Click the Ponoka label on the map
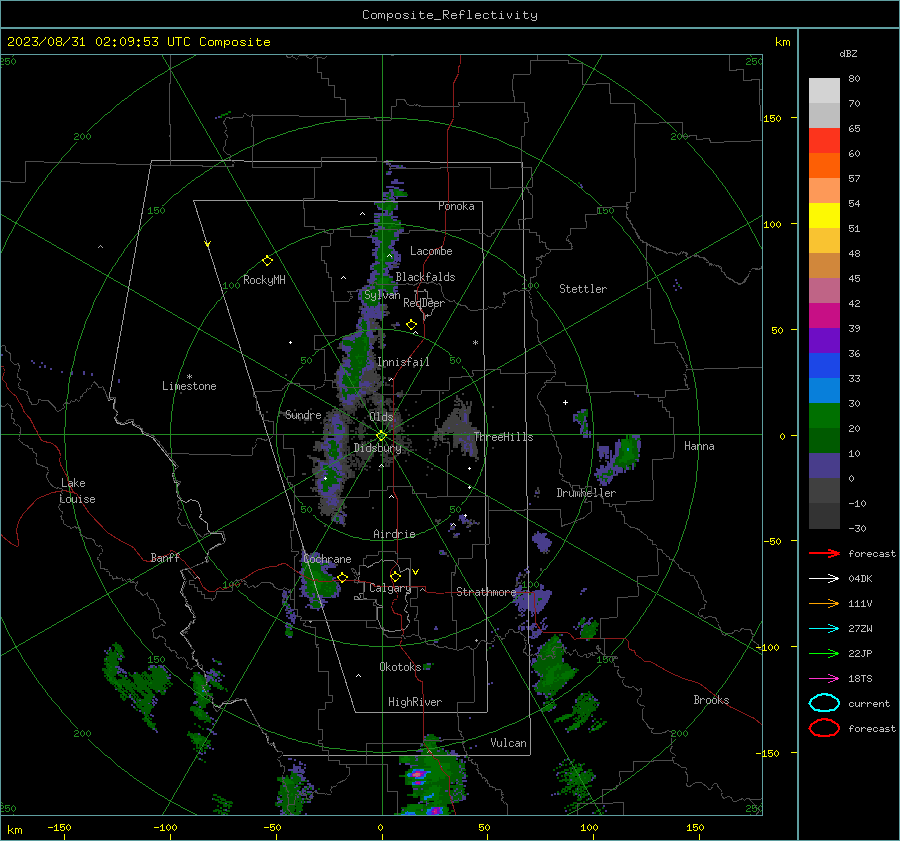 pyautogui.click(x=456, y=206)
